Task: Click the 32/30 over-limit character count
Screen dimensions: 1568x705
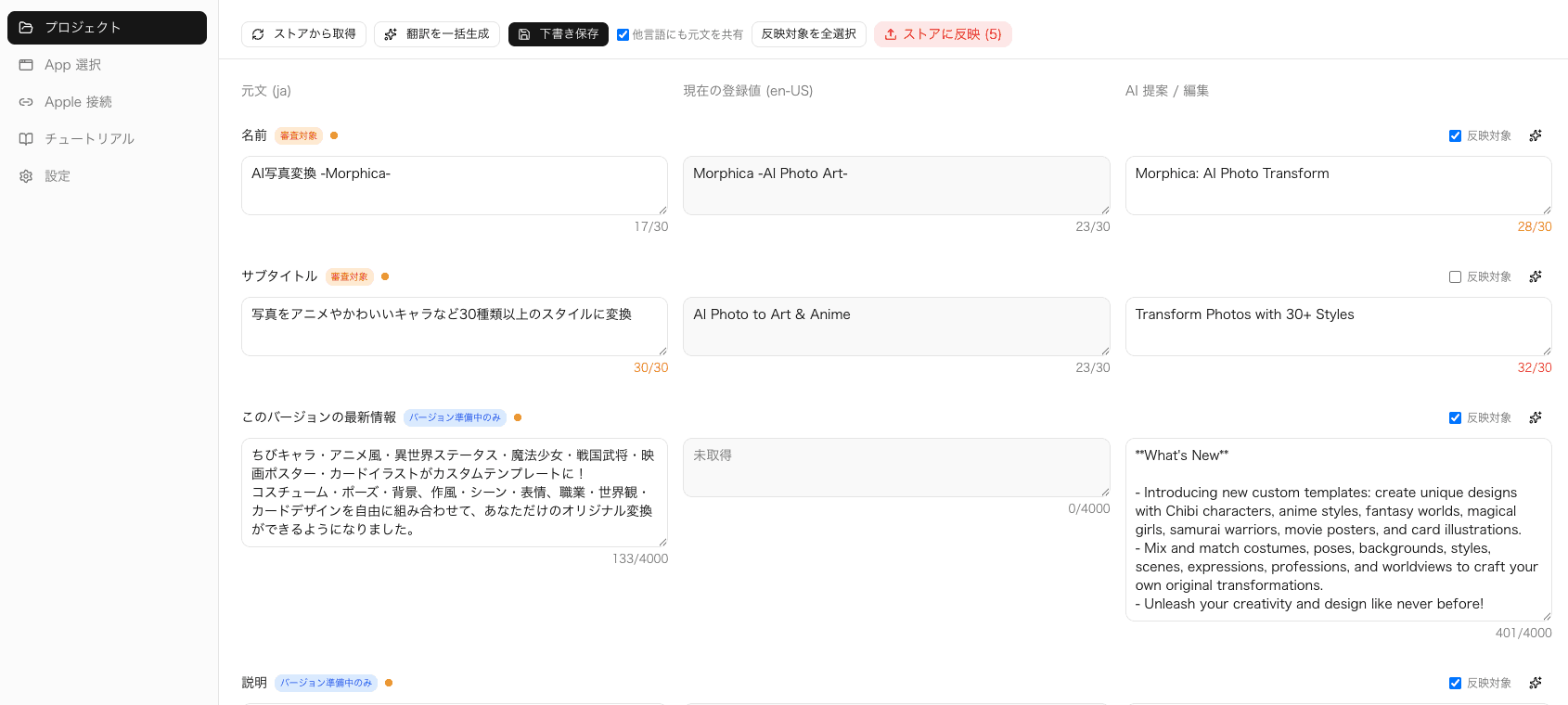Action: [x=1535, y=367]
